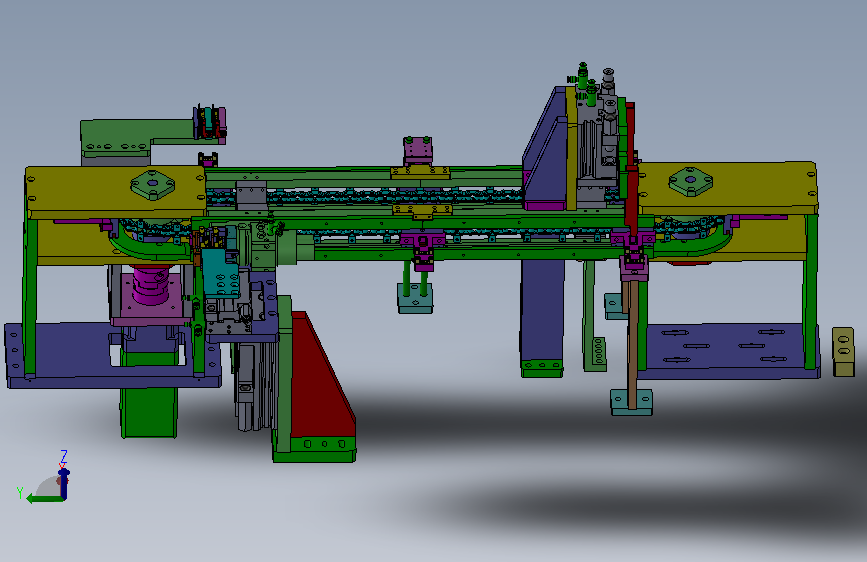Select the cyan bracket plate near left center
867x562 pixels.
click(220, 273)
